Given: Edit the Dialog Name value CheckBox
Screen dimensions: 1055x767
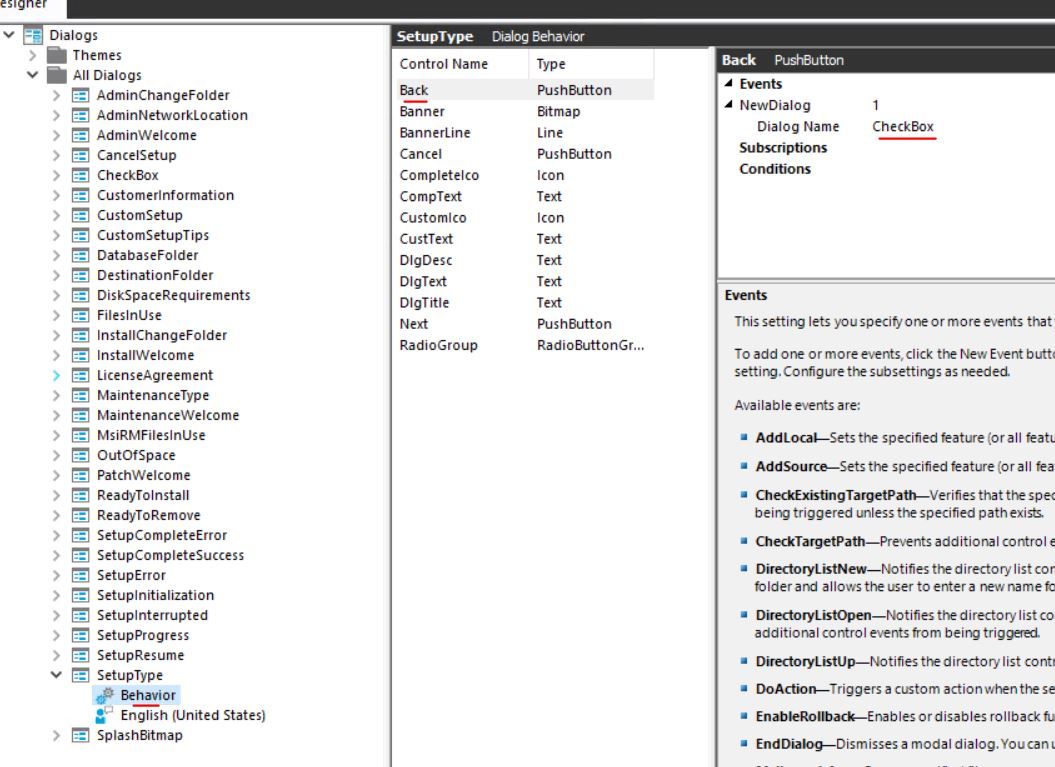Looking at the screenshot, I should coord(902,126).
